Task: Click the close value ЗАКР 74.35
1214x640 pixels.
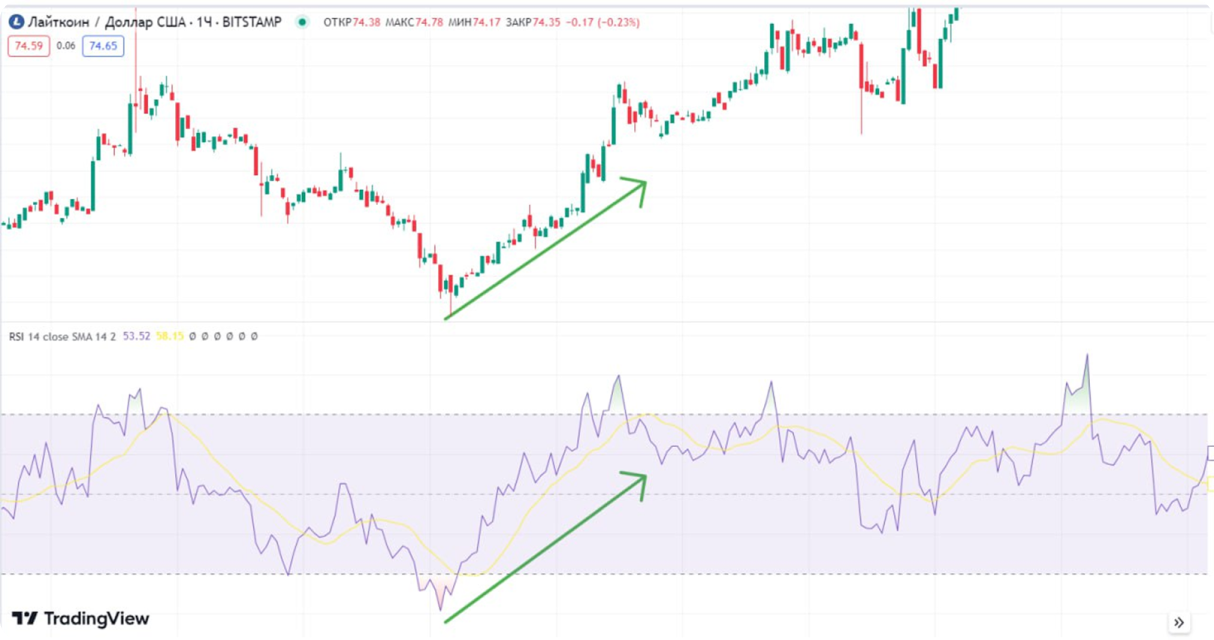Action: pyautogui.click(x=532, y=22)
